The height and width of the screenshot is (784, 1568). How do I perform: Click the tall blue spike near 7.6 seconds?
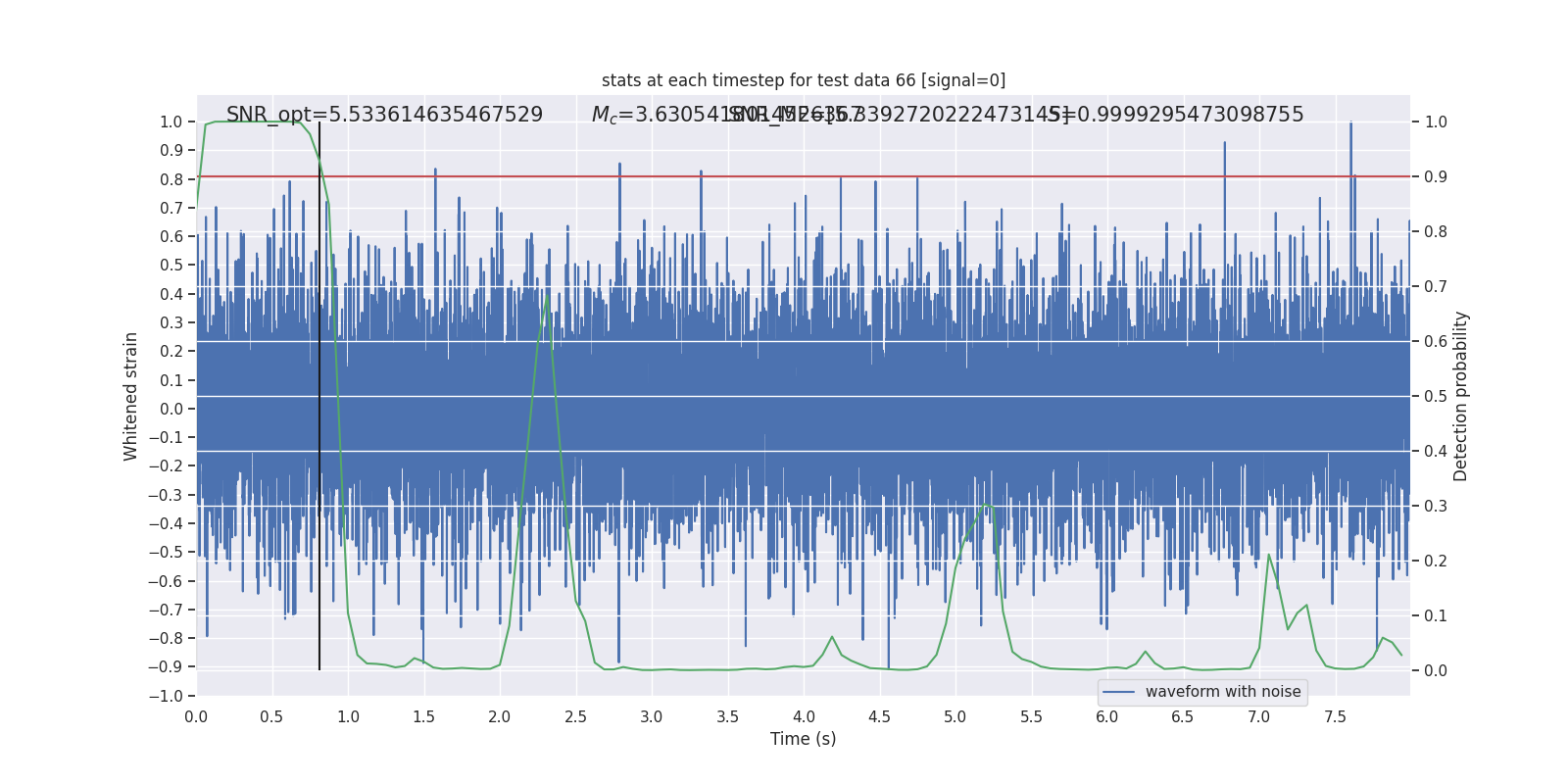(x=1350, y=196)
